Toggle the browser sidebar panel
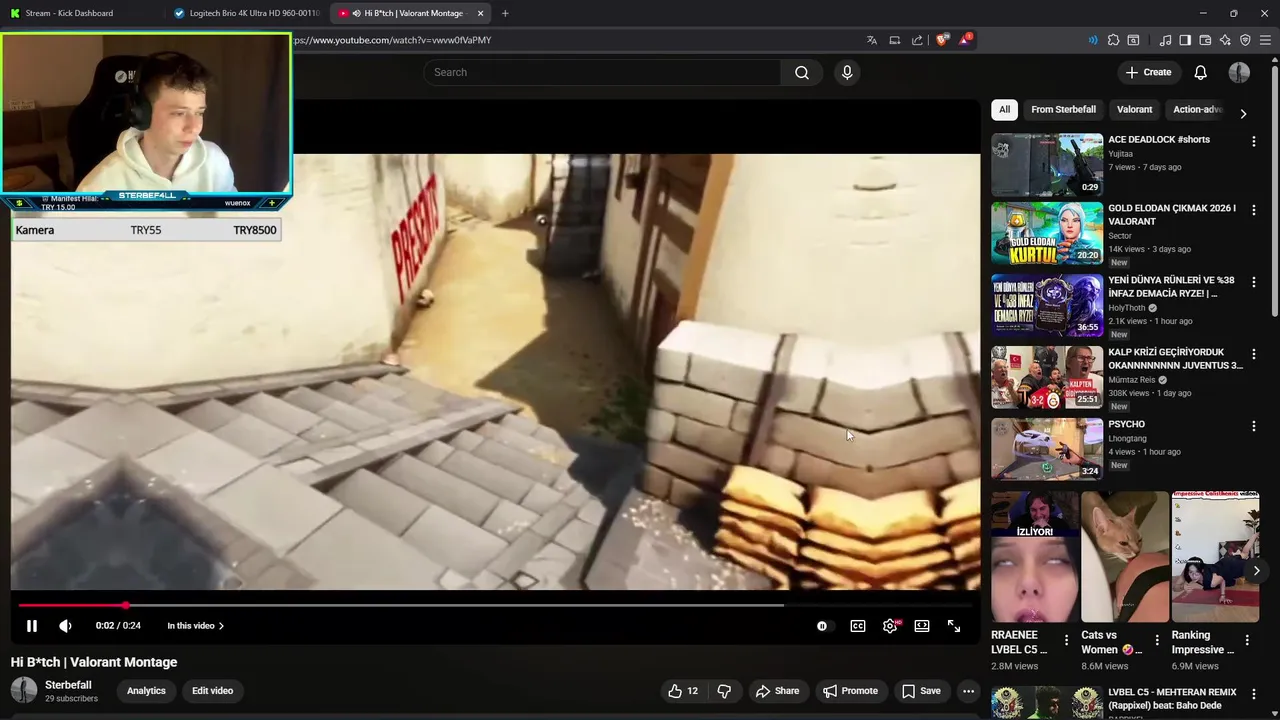Viewport: 1280px width, 720px height. click(x=1185, y=40)
